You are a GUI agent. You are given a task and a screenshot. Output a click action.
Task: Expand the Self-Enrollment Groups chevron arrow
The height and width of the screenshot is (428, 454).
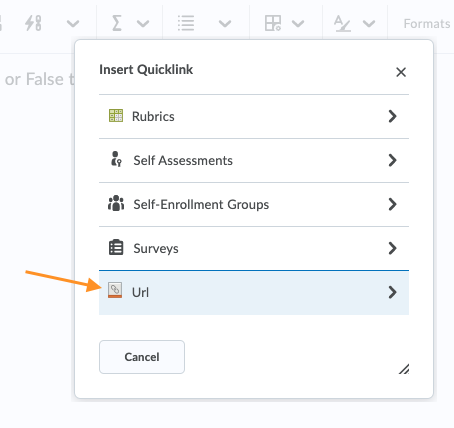click(x=392, y=204)
